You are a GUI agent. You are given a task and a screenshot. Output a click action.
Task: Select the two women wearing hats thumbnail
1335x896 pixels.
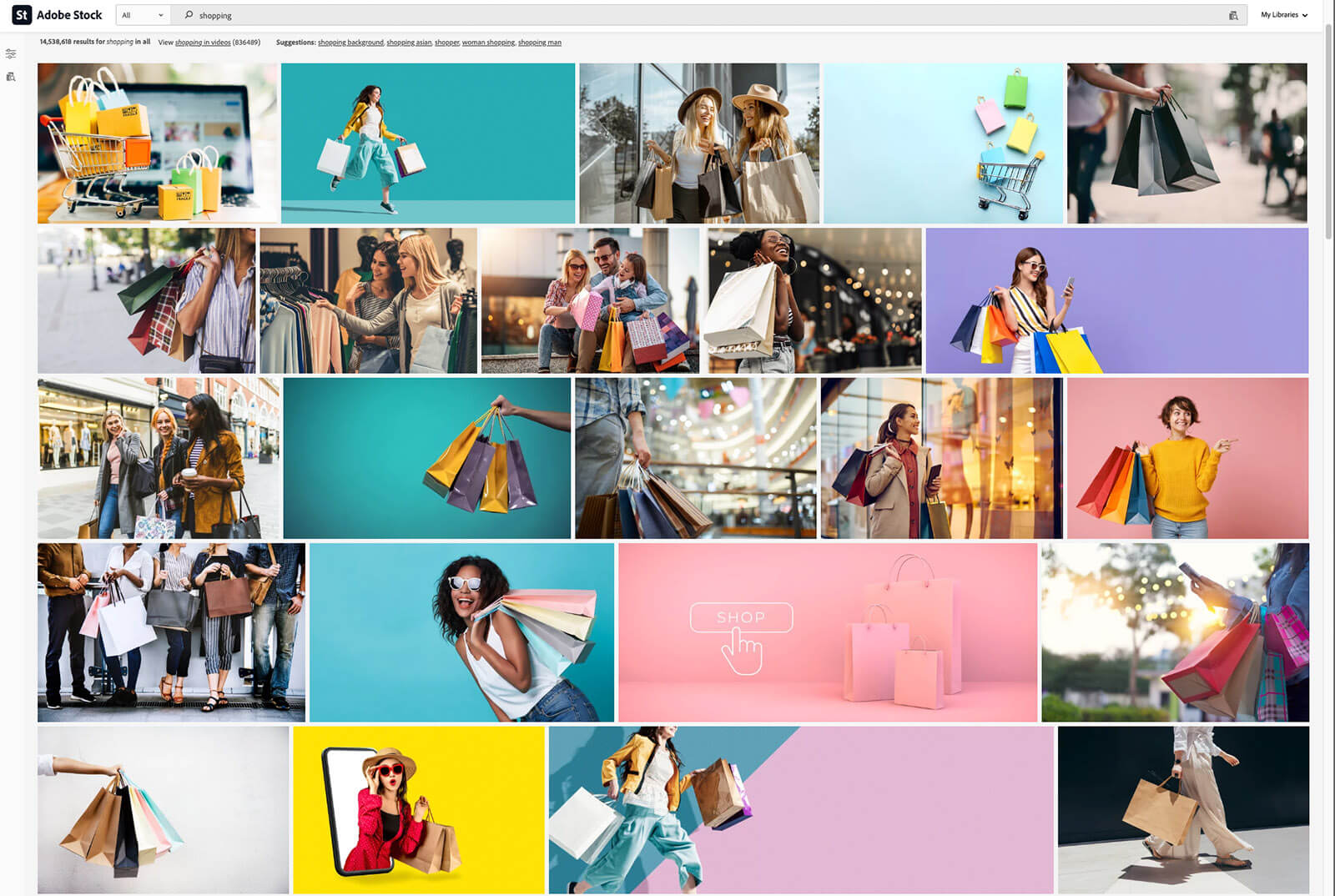point(698,143)
